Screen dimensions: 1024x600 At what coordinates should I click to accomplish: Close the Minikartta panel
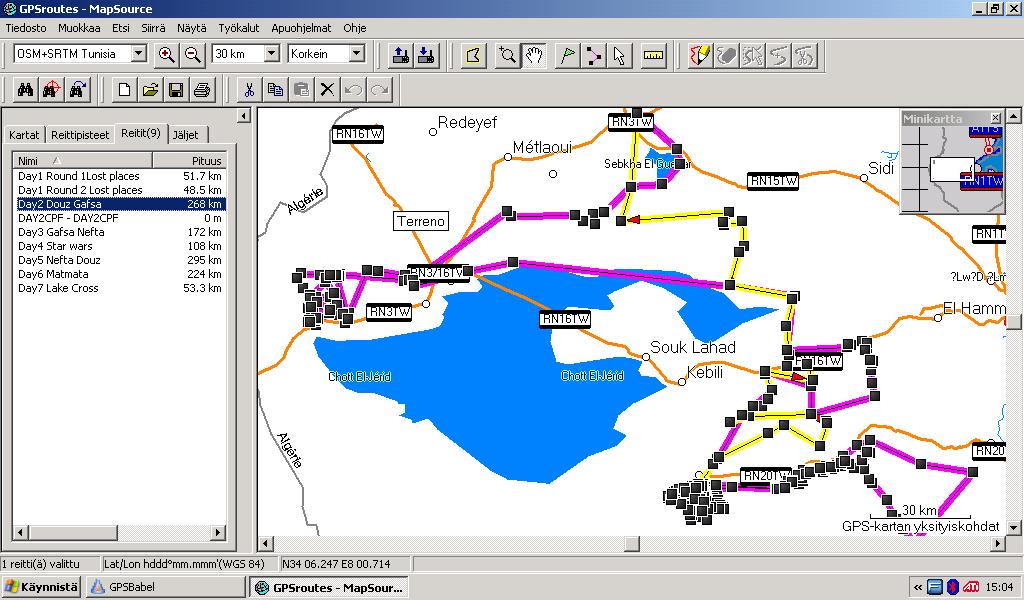(995, 118)
